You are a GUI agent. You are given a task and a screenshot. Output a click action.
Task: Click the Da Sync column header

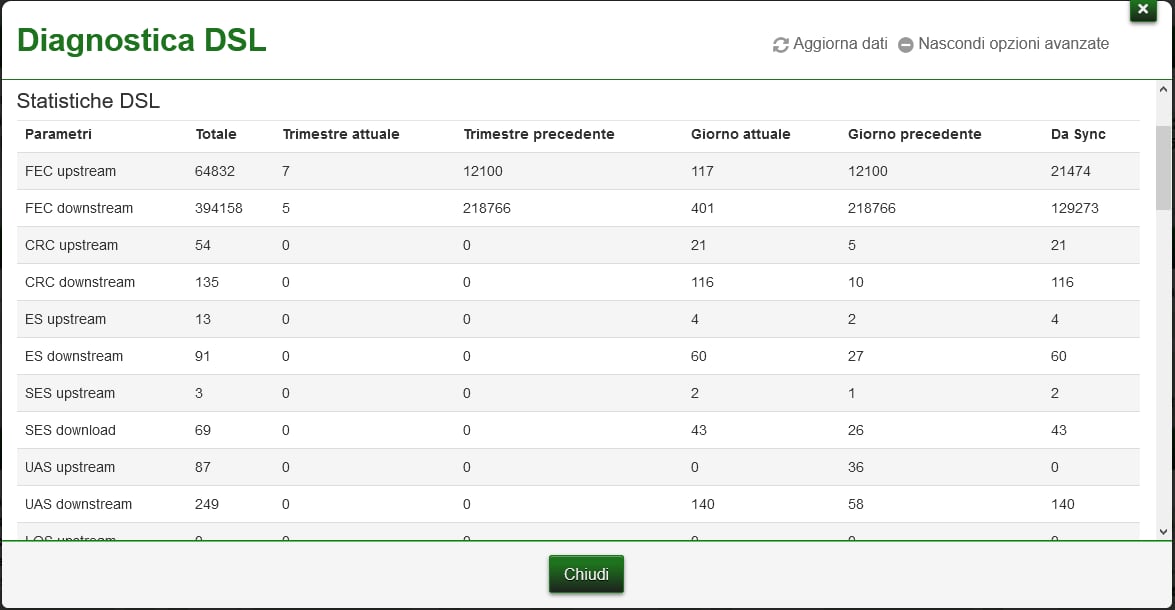point(1078,134)
